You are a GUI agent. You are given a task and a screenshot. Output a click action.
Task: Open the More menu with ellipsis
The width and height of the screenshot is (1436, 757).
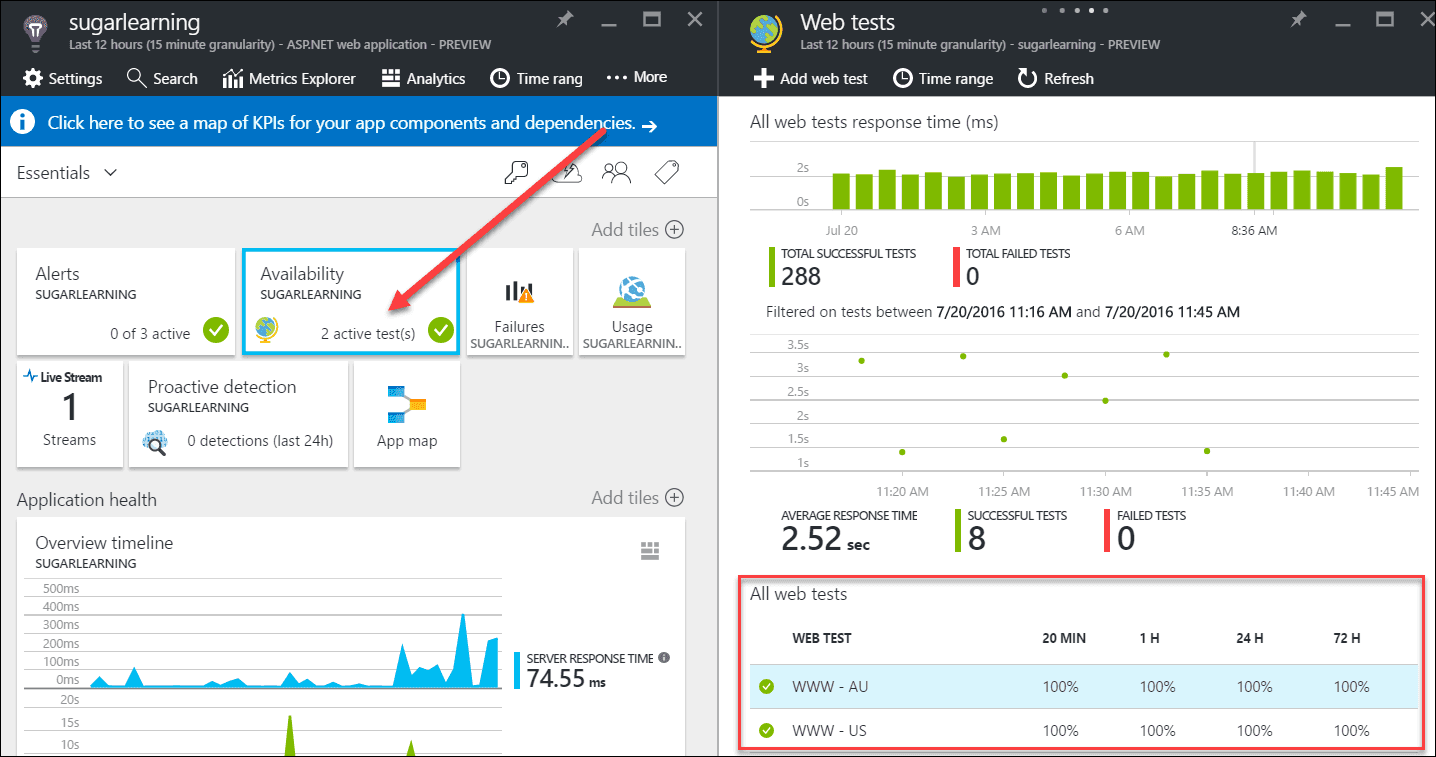637,78
